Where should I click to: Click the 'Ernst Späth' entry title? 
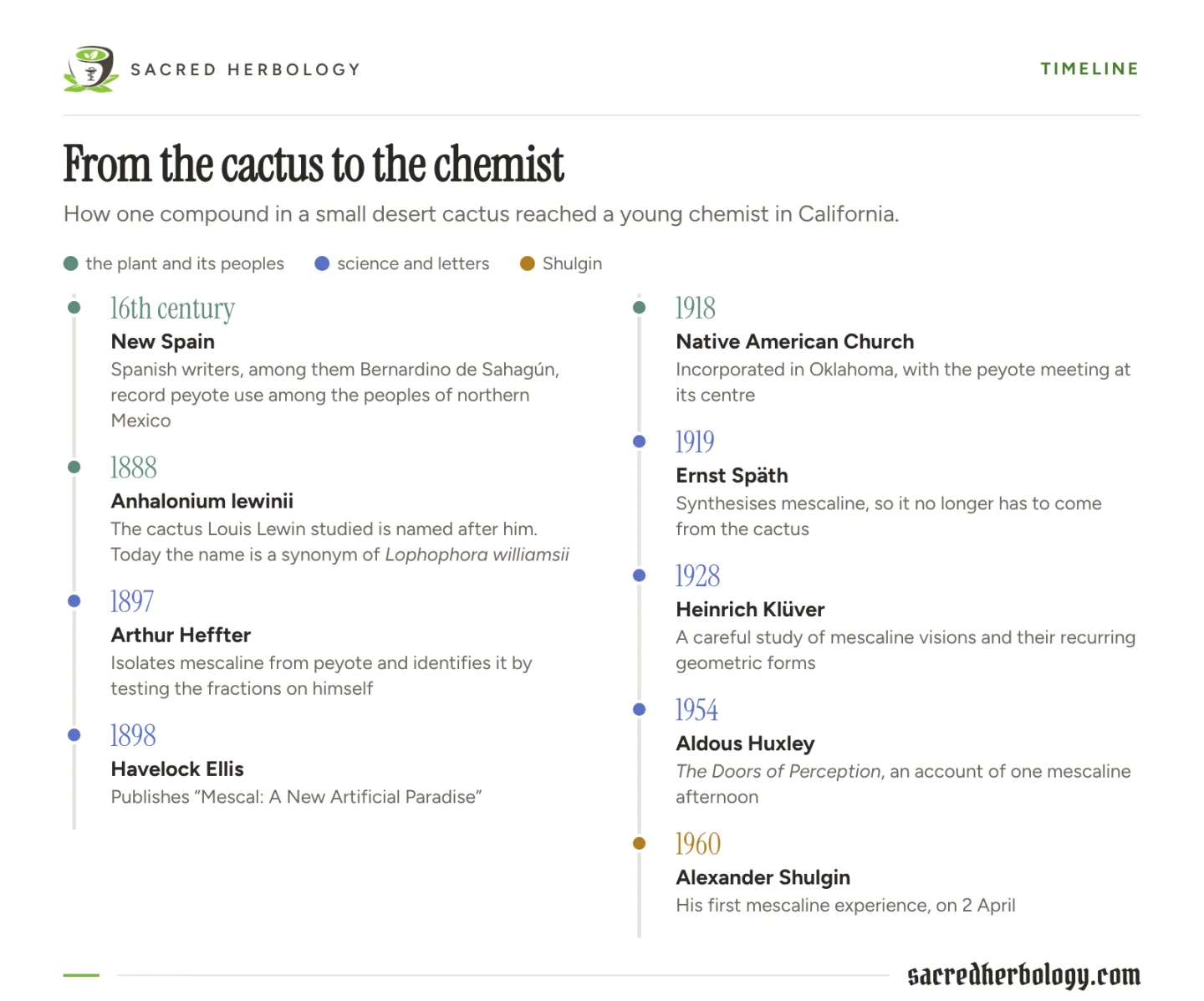[732, 475]
